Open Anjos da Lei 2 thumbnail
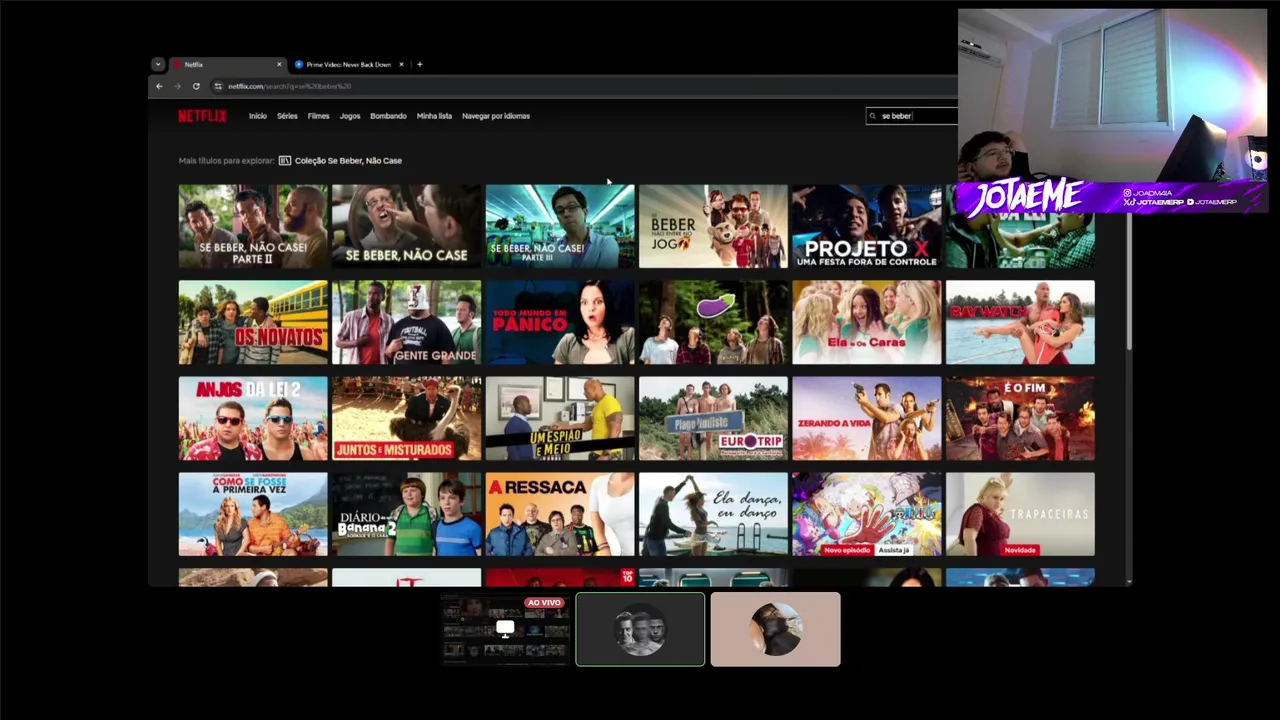This screenshot has width=1280, height=720. [x=253, y=418]
